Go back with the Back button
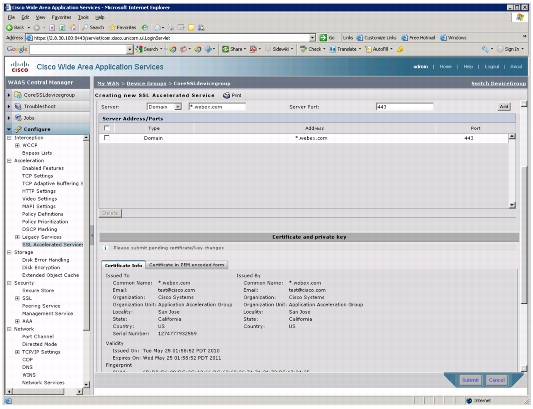The width and height of the screenshot is (533, 409). [15, 28]
